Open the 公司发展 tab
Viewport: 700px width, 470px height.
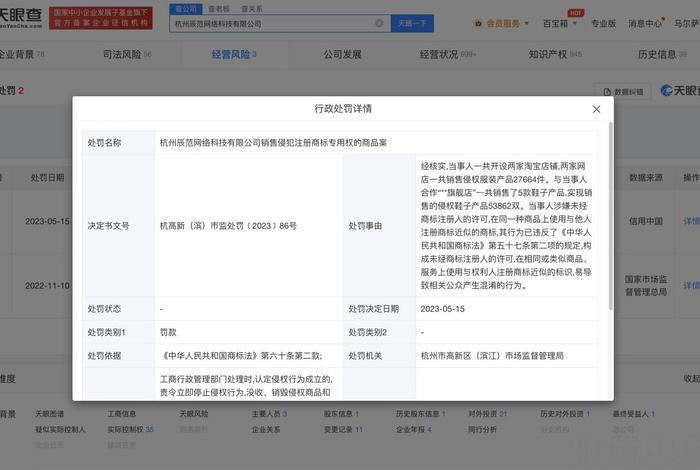point(342,54)
